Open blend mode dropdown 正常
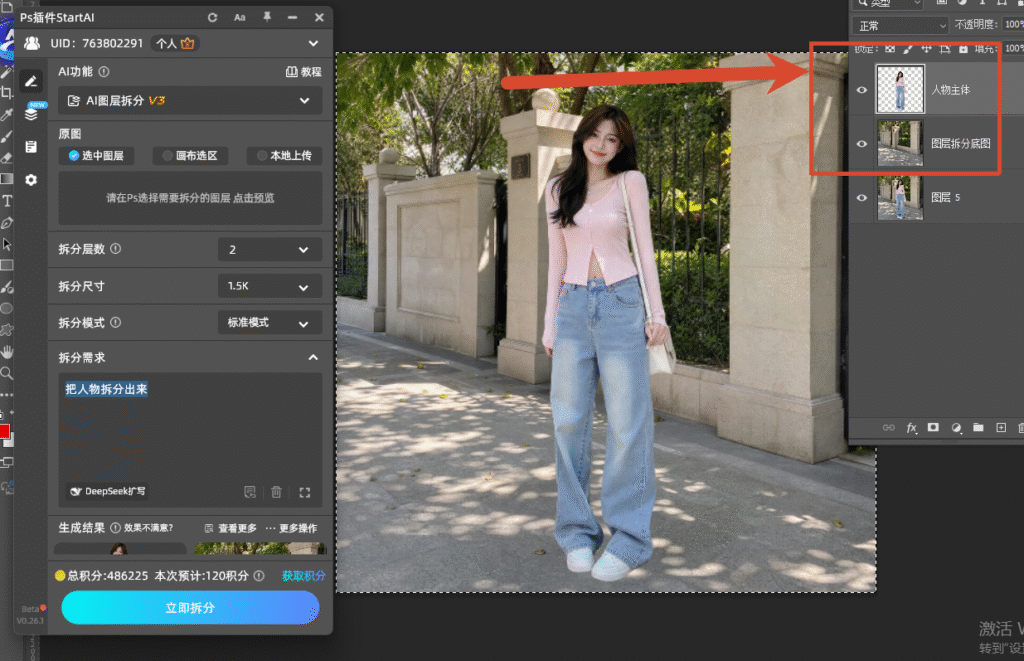 [900, 25]
